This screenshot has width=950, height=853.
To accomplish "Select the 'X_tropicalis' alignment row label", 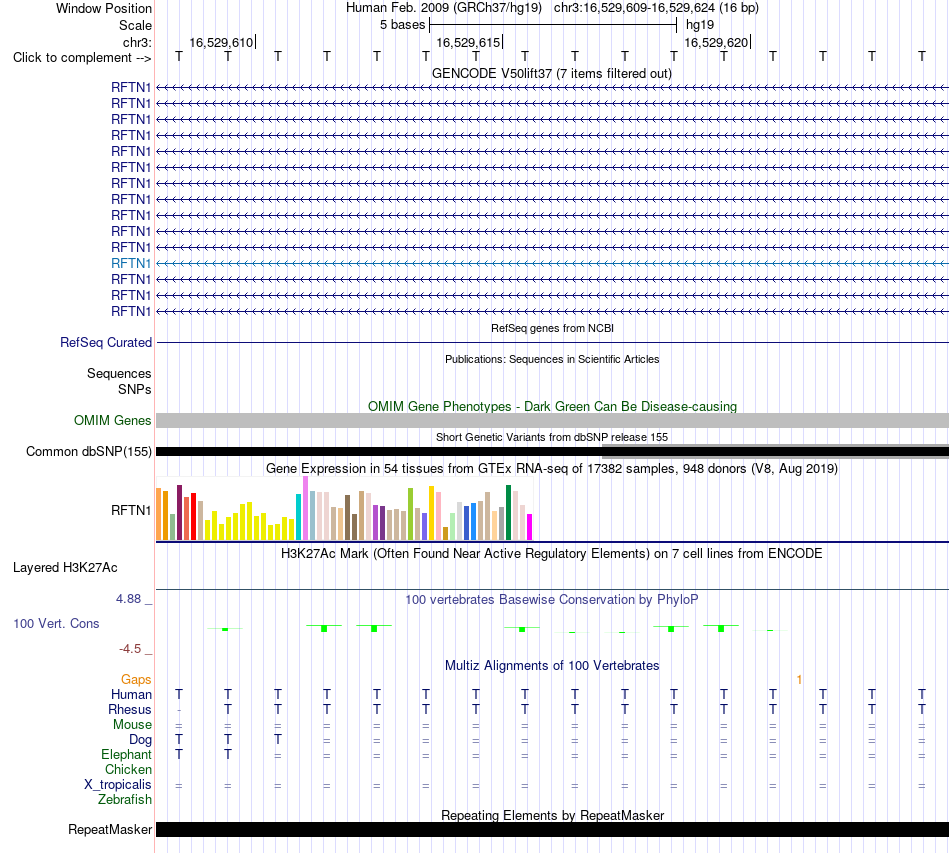I will [118, 785].
